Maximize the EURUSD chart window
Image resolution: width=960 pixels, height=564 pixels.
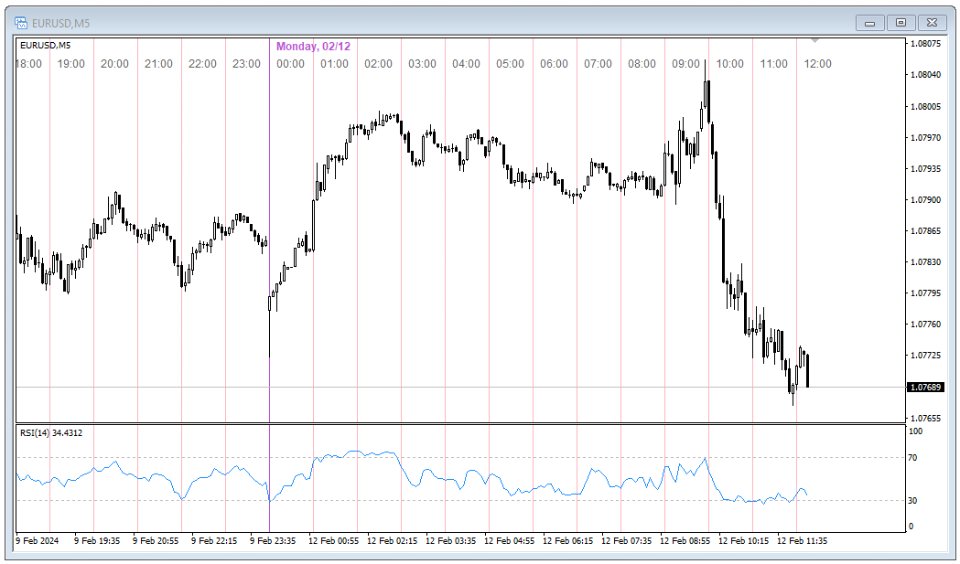click(x=900, y=22)
